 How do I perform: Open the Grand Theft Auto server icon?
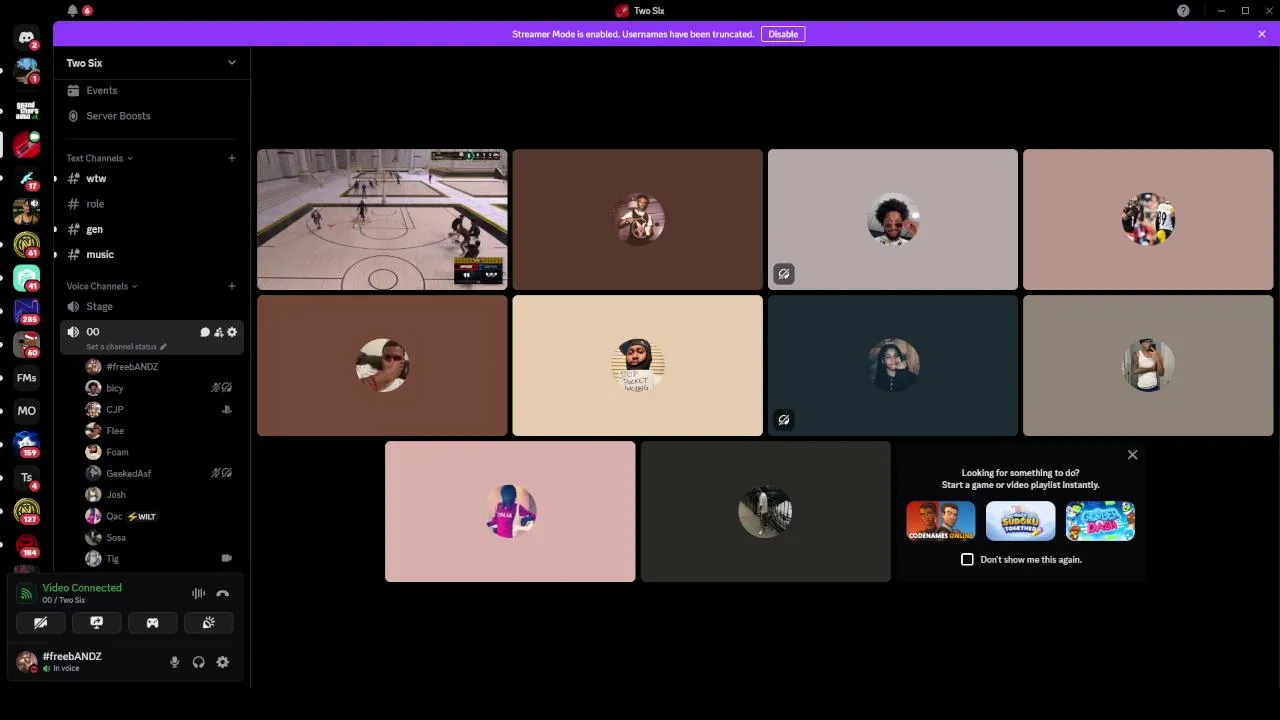click(27, 110)
